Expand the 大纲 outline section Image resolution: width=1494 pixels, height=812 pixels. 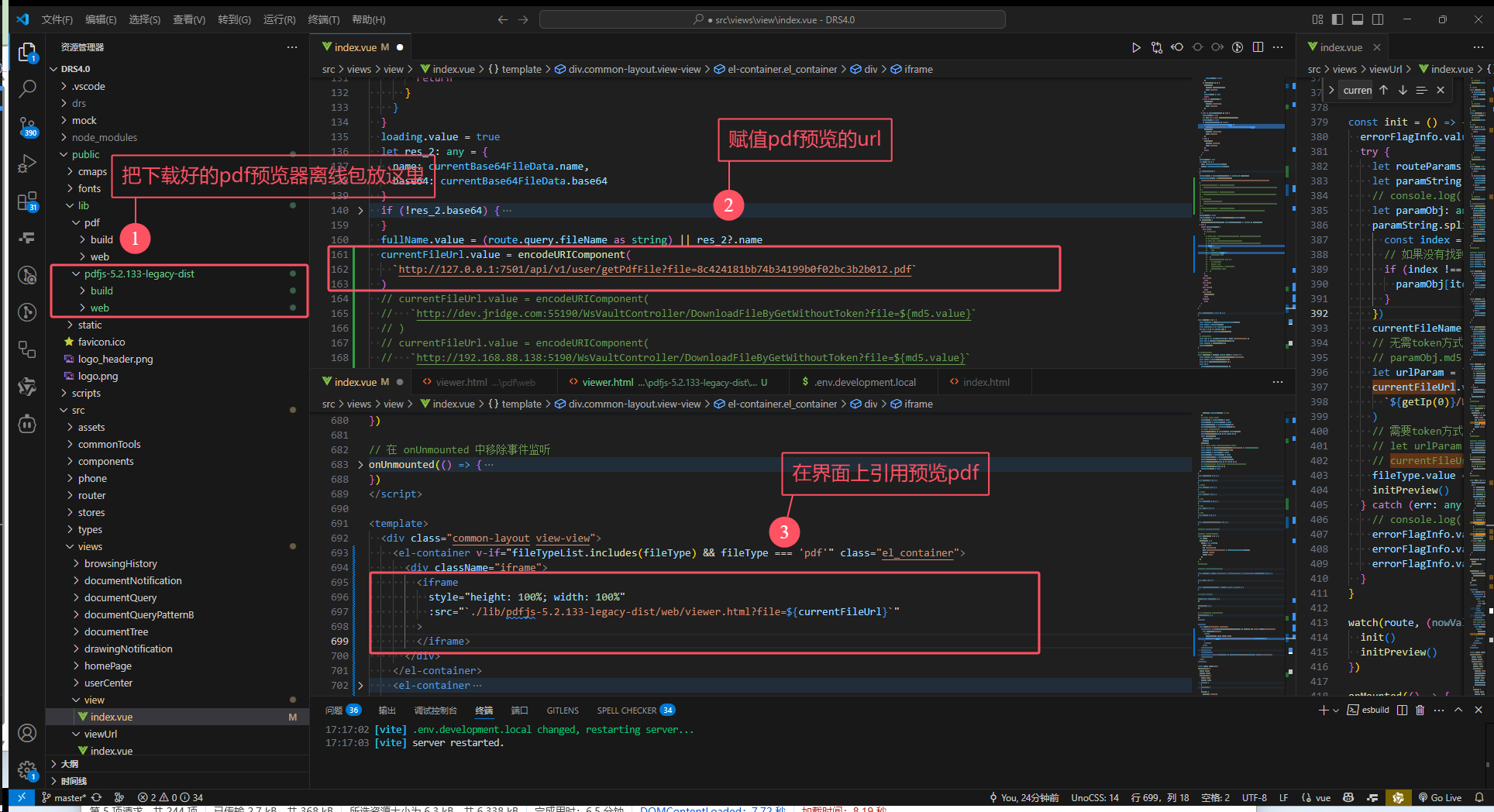pos(70,763)
